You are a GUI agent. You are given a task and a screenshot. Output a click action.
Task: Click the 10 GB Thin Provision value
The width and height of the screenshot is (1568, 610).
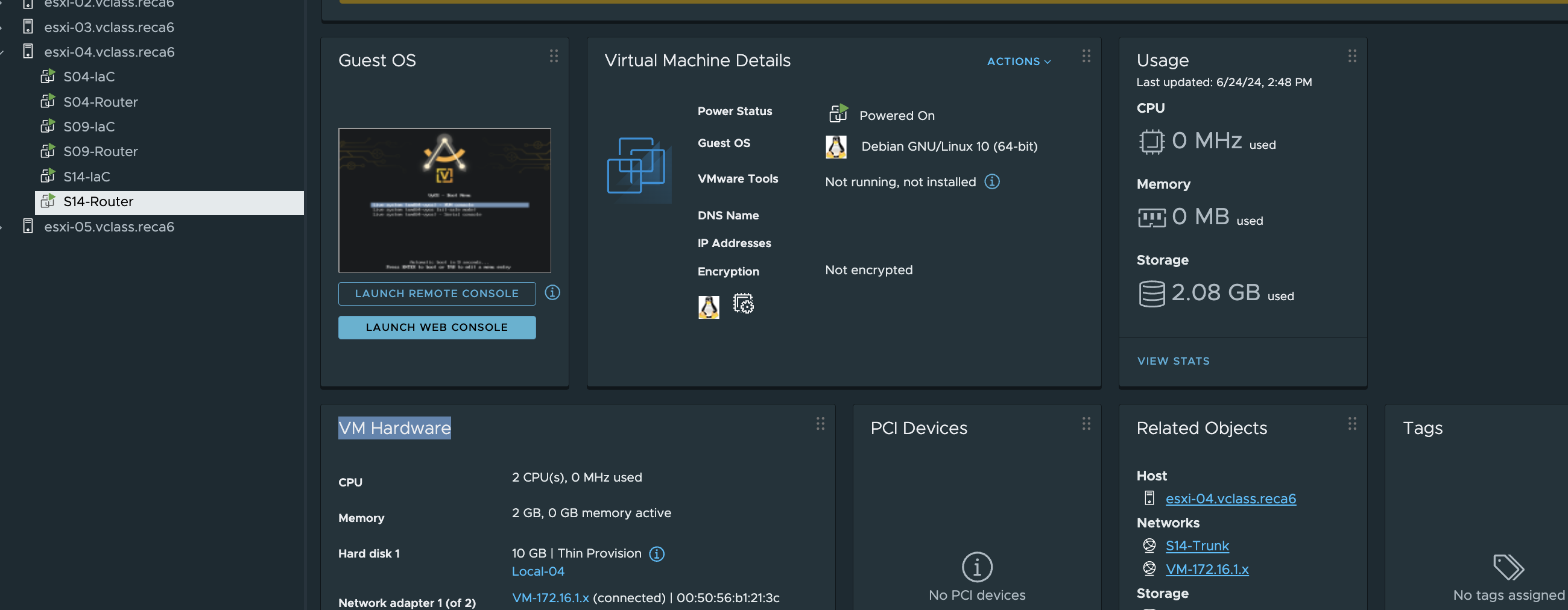pos(577,553)
